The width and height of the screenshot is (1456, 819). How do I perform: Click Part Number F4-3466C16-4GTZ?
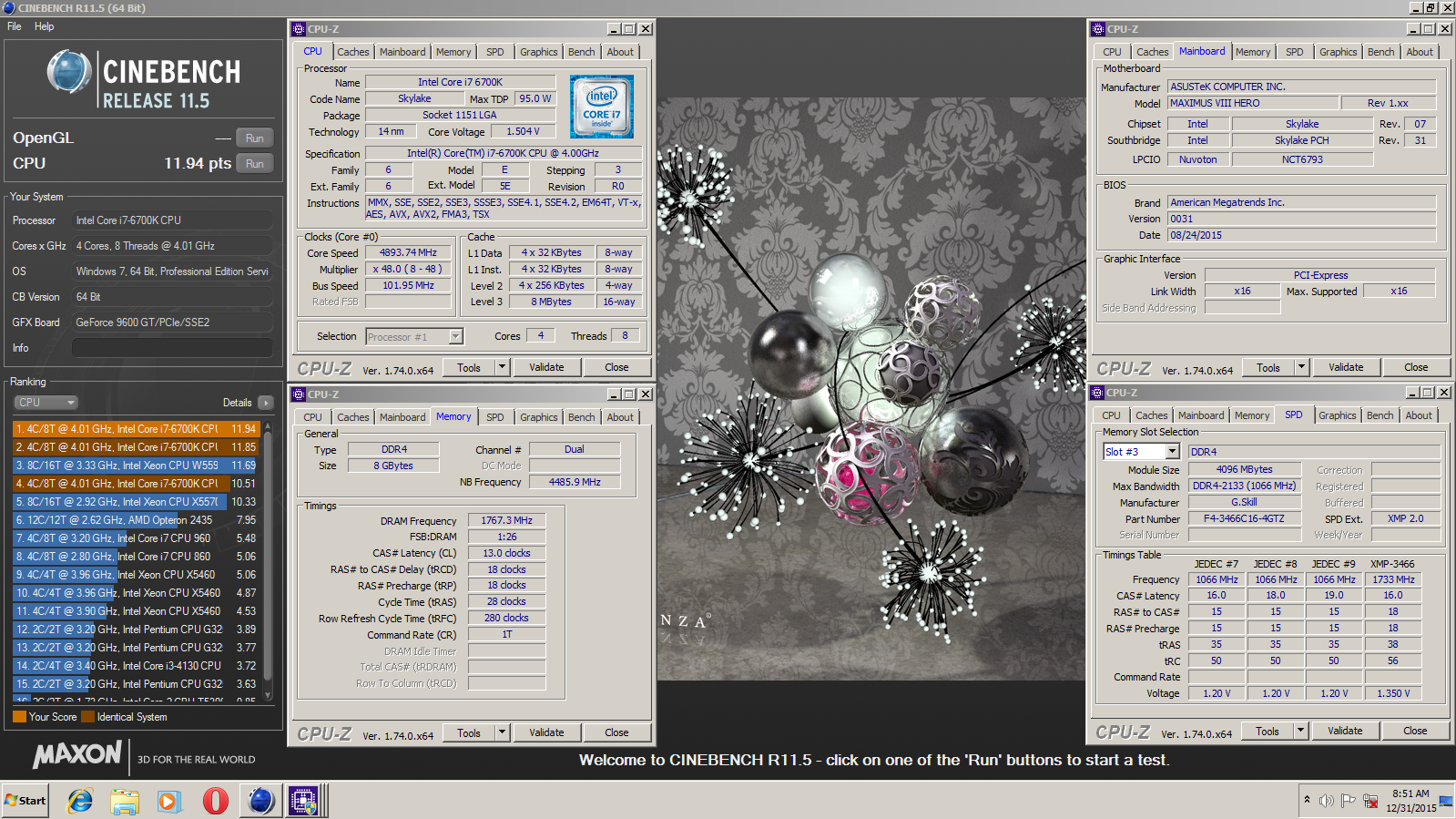[1244, 519]
